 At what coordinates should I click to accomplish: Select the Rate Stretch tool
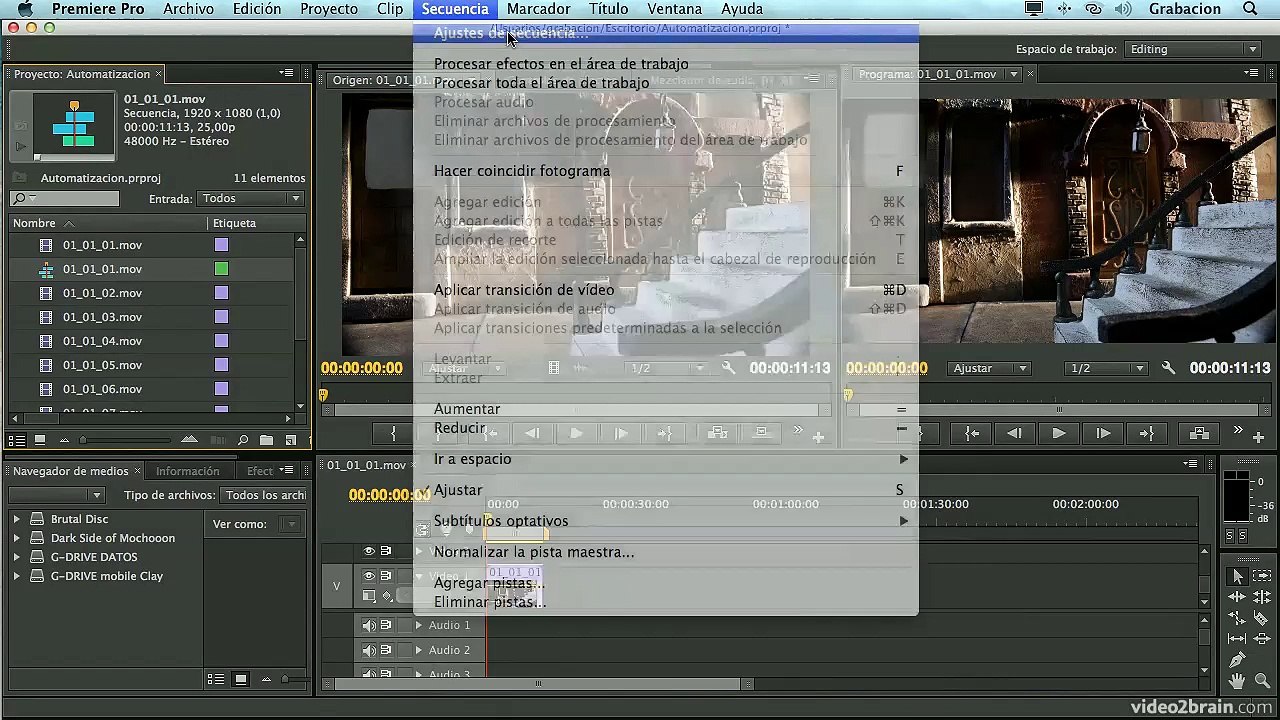[1238, 618]
